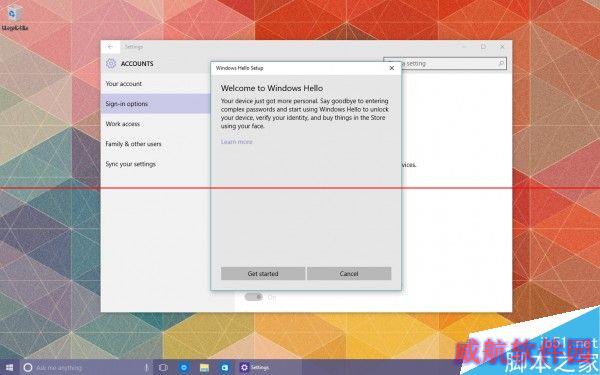Open the Windows Start menu
The image size is (600, 375).
(x=9, y=367)
